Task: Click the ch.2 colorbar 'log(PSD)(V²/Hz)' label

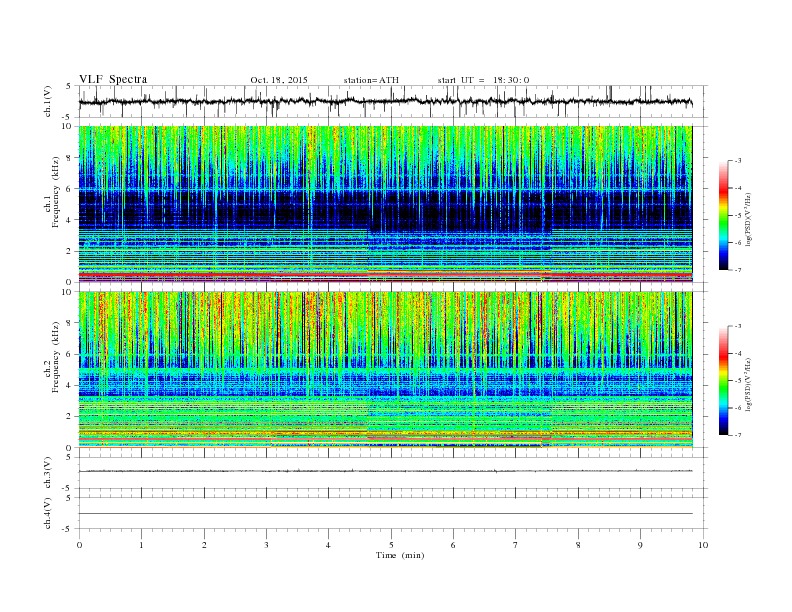Action: coord(749,384)
